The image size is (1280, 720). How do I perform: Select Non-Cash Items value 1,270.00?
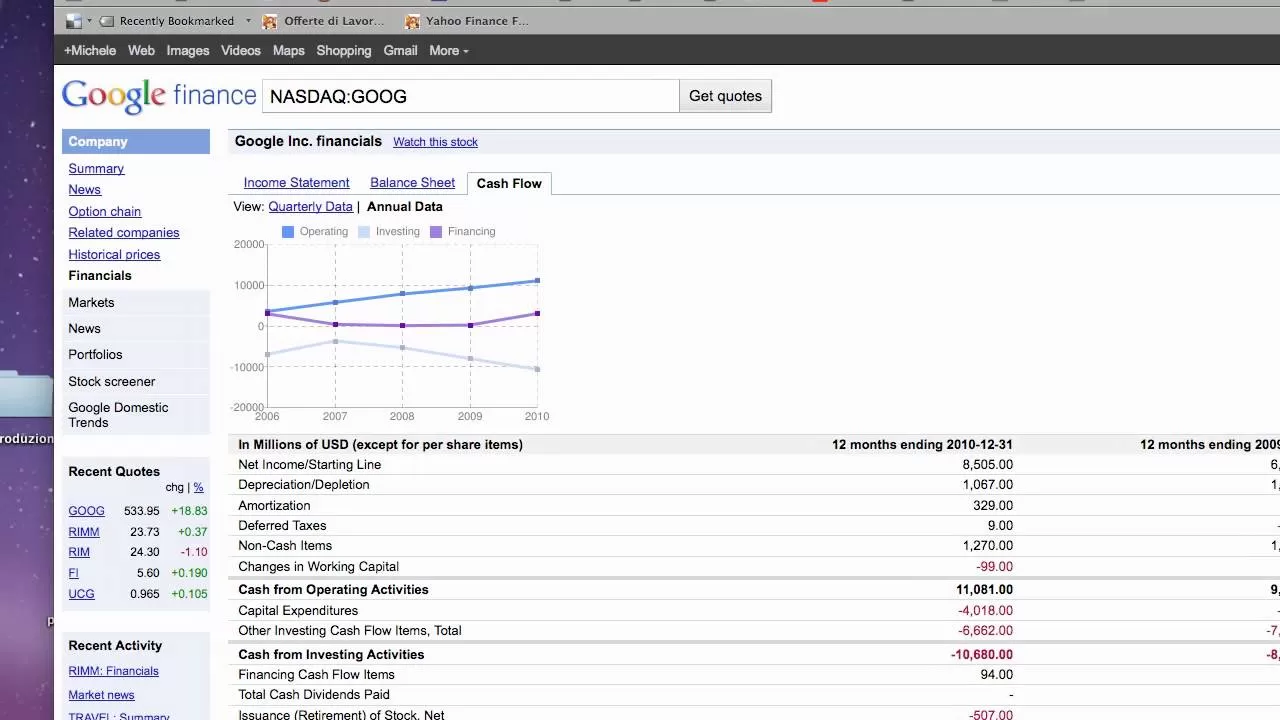987,545
